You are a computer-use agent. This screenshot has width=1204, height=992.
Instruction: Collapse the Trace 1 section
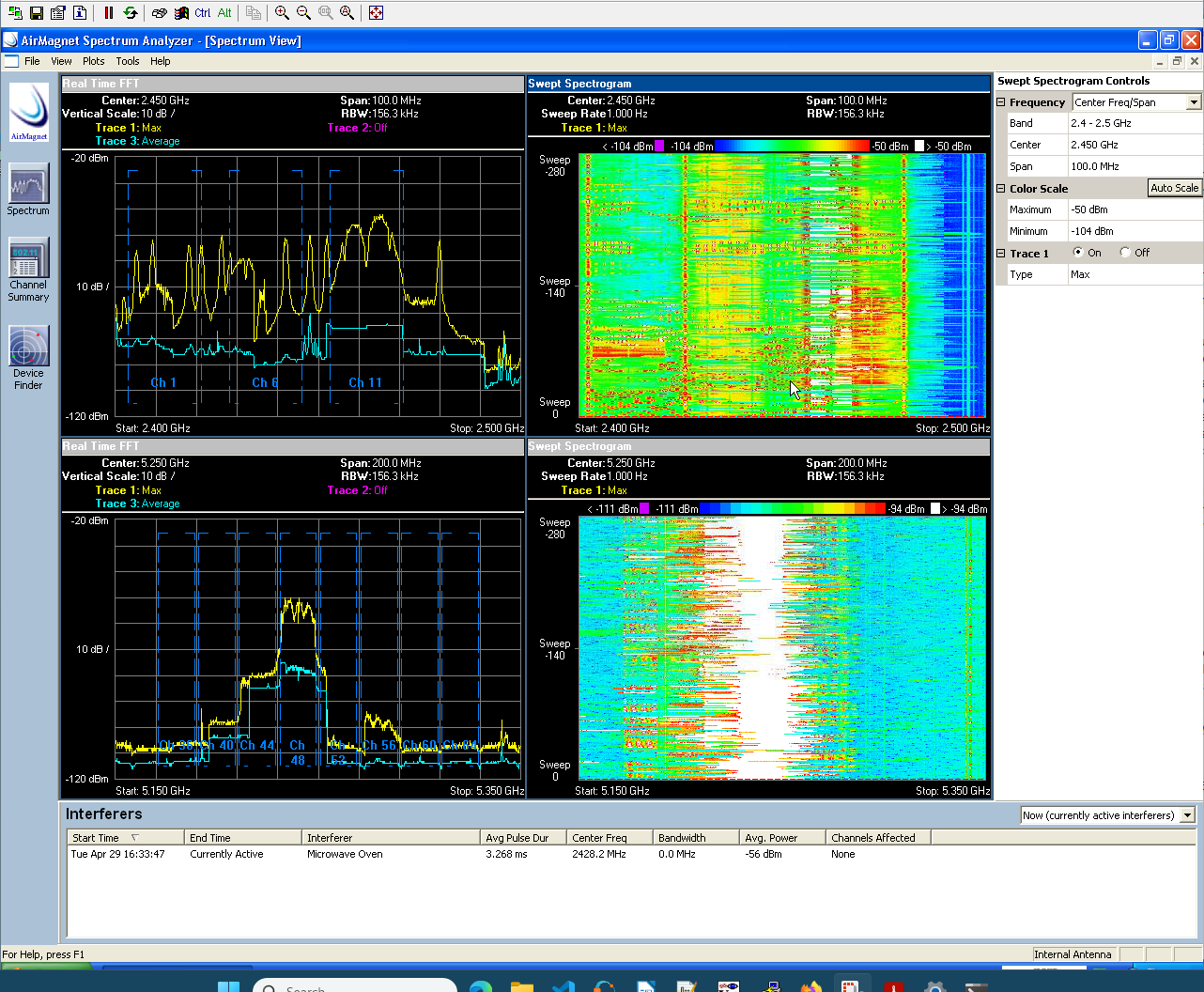(1001, 254)
